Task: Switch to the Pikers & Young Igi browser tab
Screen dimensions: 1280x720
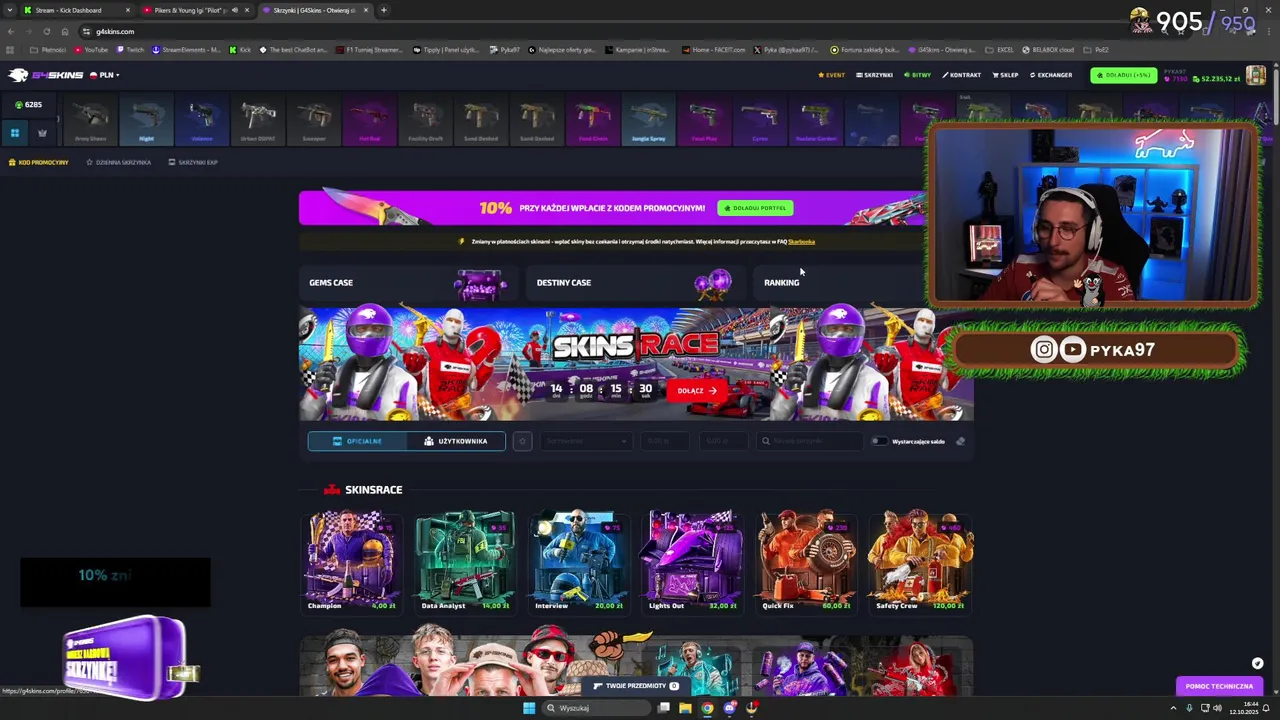Action: tap(195, 10)
